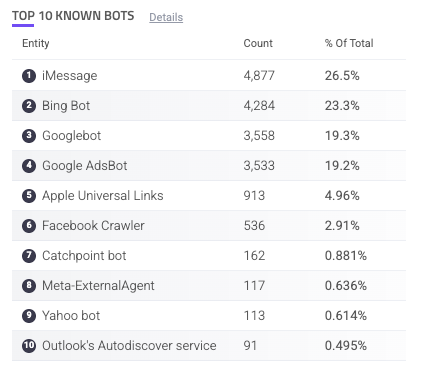This screenshot has height=370, width=421.
Task: Click rank 7 badge beside Catchpoint bot
Action: (x=29, y=256)
